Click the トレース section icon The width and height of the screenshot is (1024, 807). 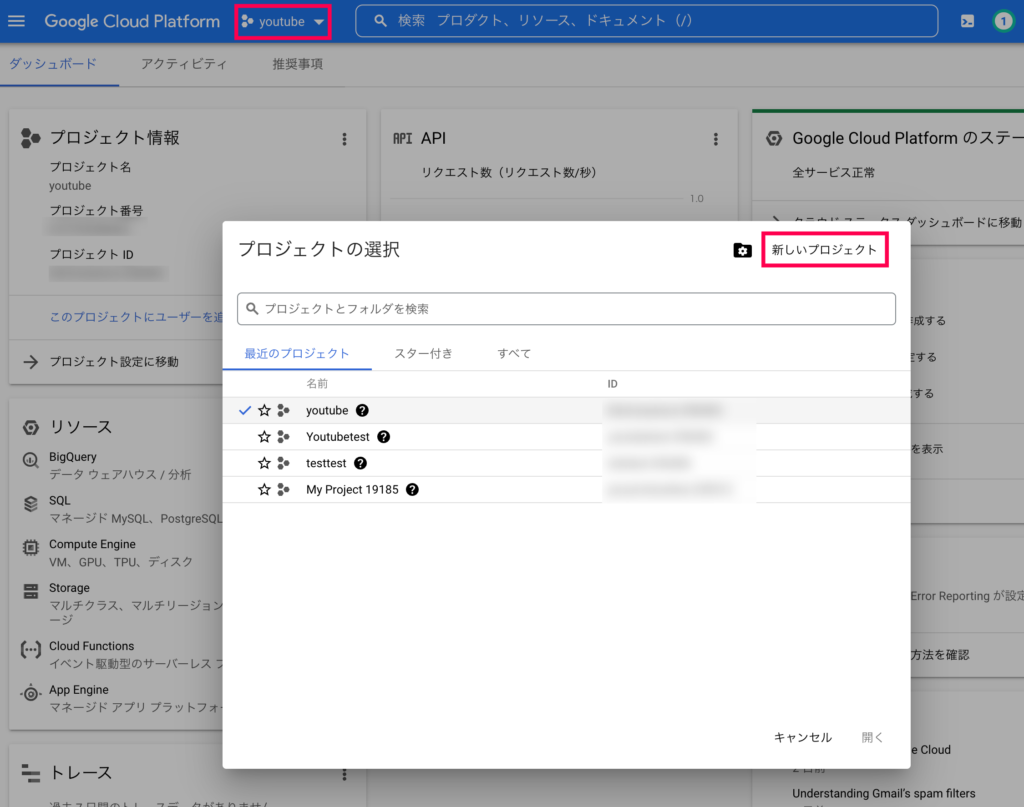pyautogui.click(x=31, y=773)
